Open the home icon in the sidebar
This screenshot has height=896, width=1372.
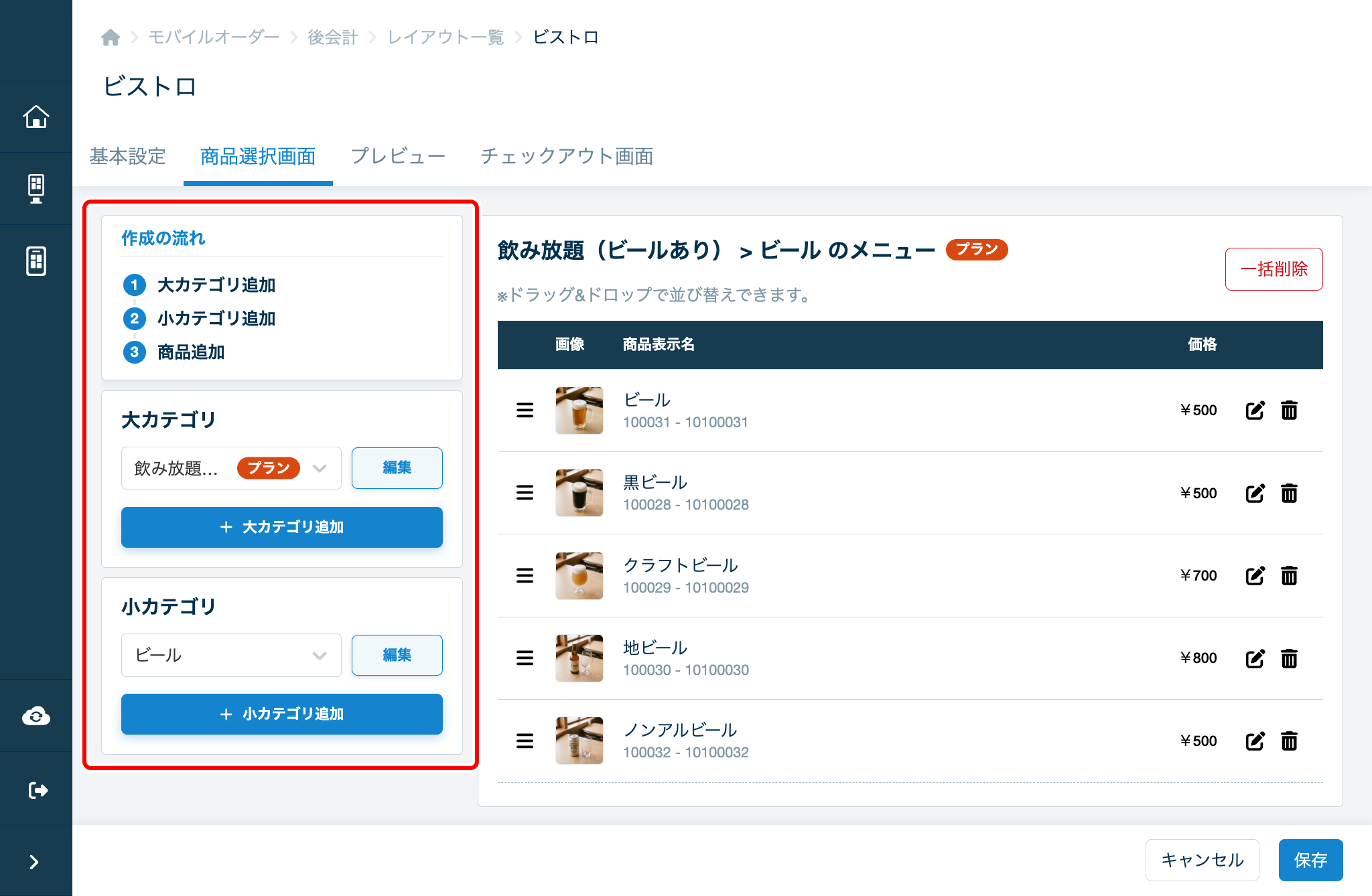tap(36, 117)
